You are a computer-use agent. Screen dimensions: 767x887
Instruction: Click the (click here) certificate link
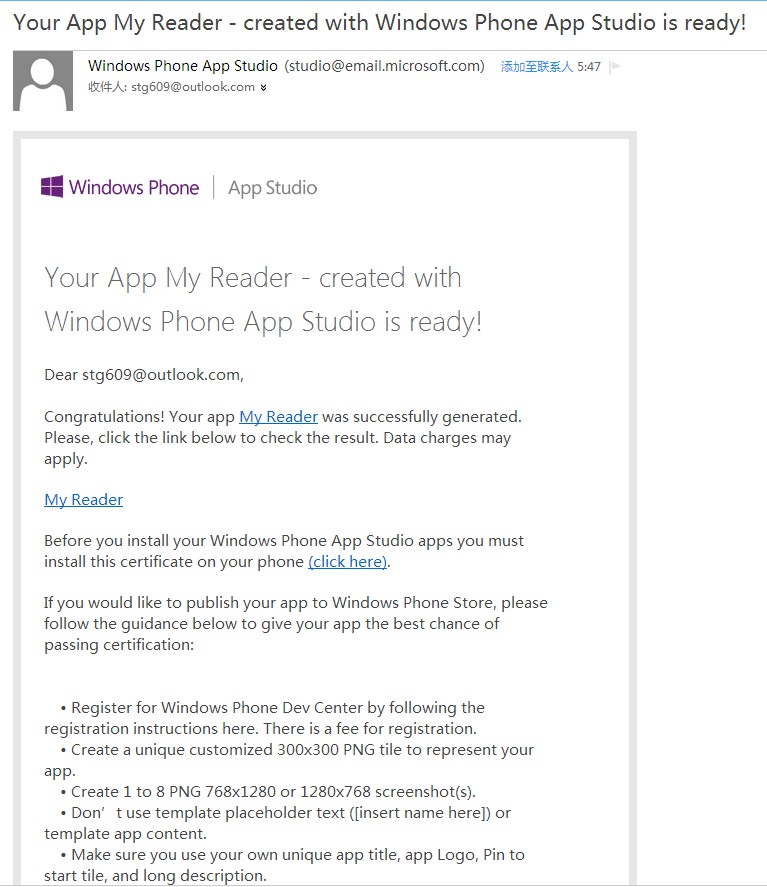point(348,562)
